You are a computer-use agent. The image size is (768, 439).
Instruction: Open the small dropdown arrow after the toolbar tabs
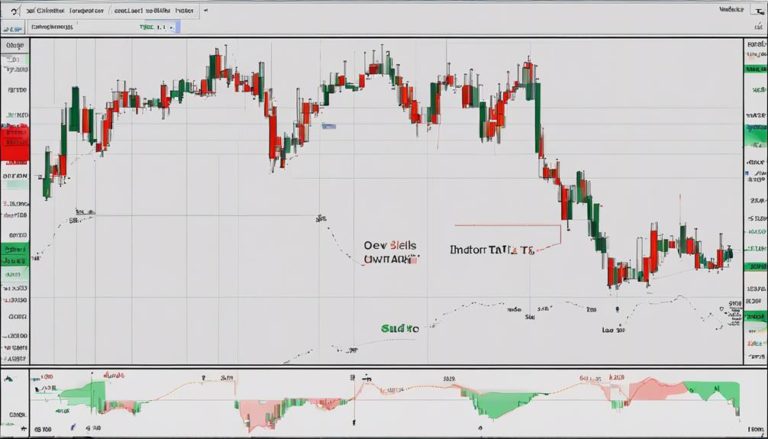tap(205, 10)
